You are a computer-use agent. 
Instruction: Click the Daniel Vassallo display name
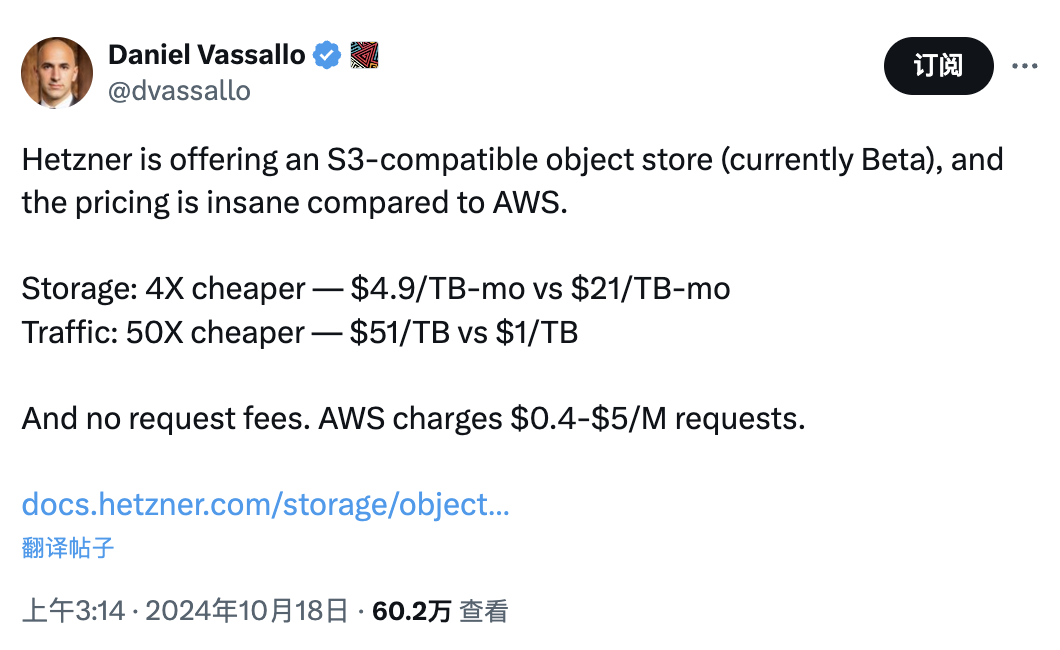point(206,55)
